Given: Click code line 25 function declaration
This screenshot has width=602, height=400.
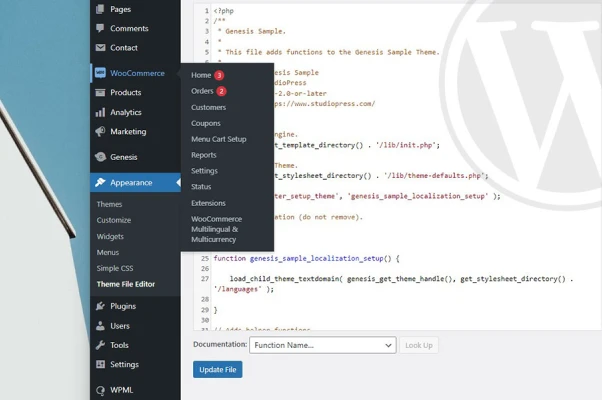Looking at the screenshot, I should point(306,258).
